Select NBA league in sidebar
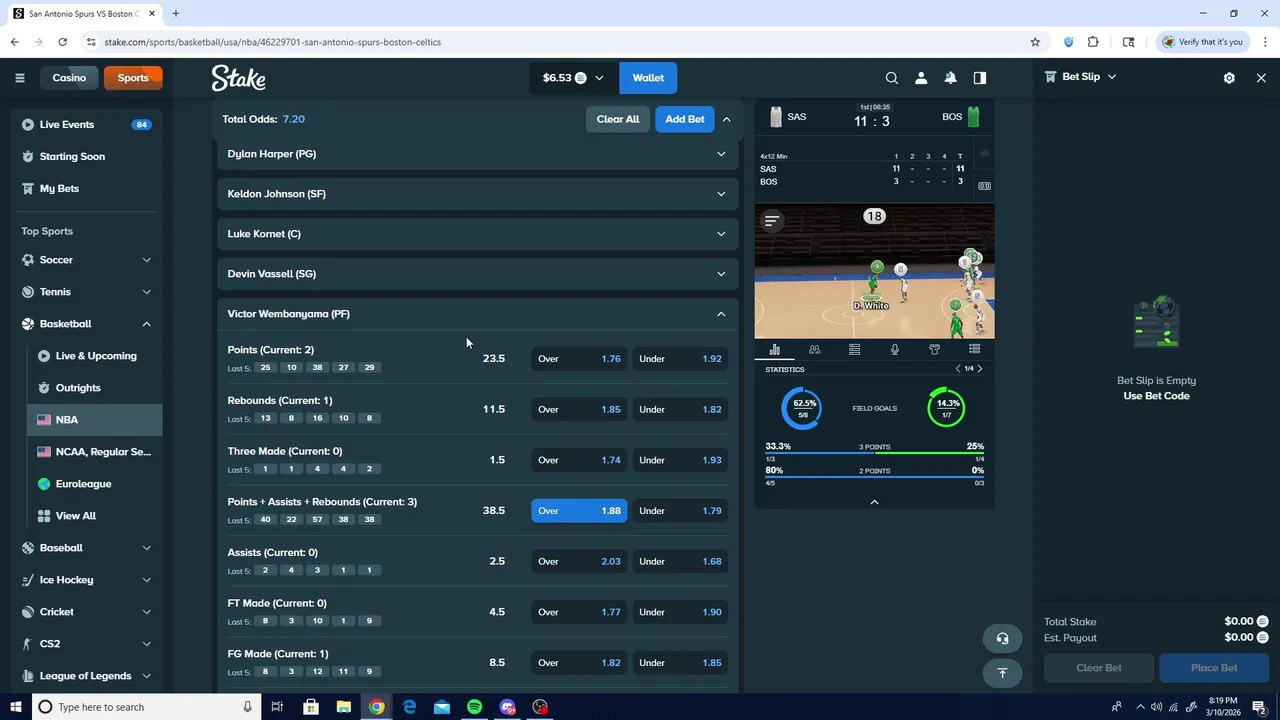 [x=95, y=420]
